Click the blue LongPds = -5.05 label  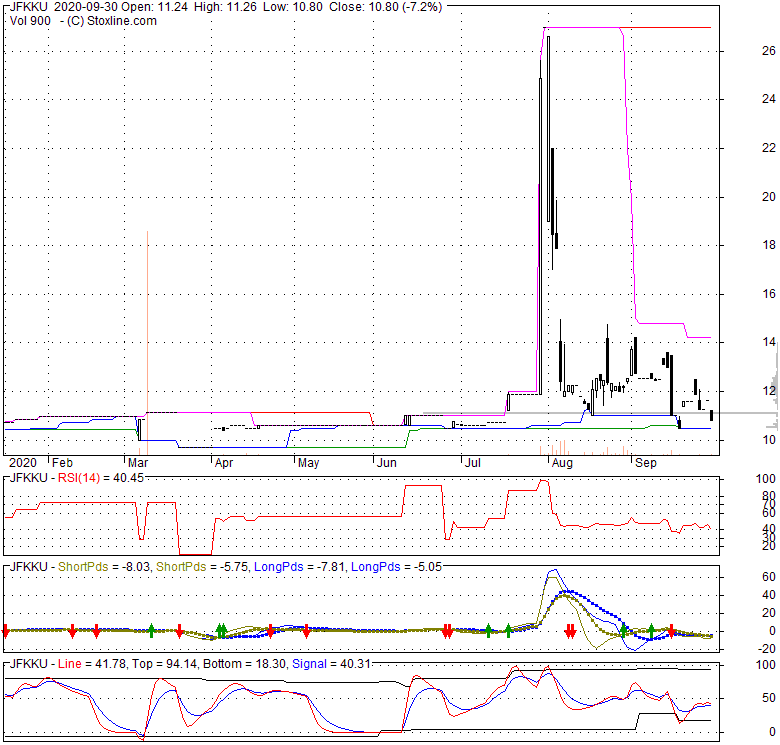(396, 567)
